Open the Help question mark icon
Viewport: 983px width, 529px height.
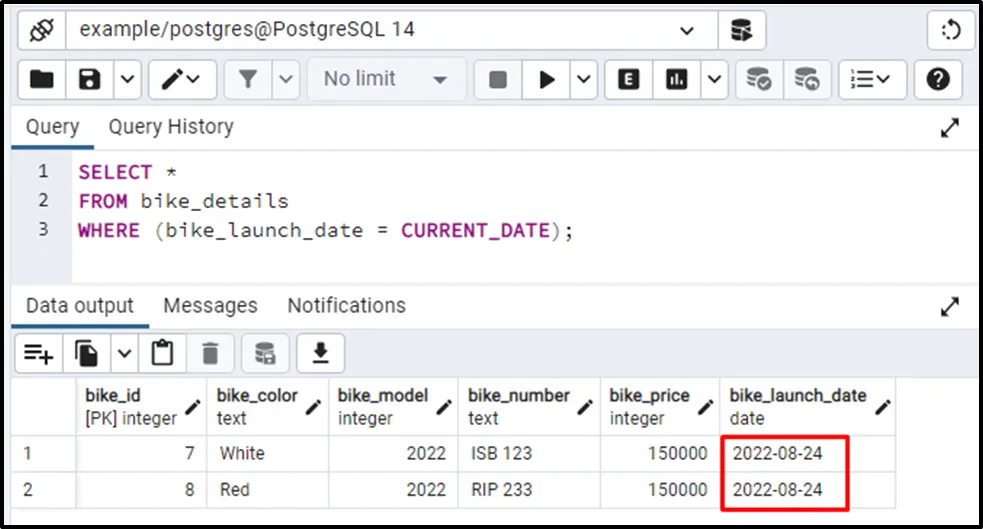pos(937,79)
